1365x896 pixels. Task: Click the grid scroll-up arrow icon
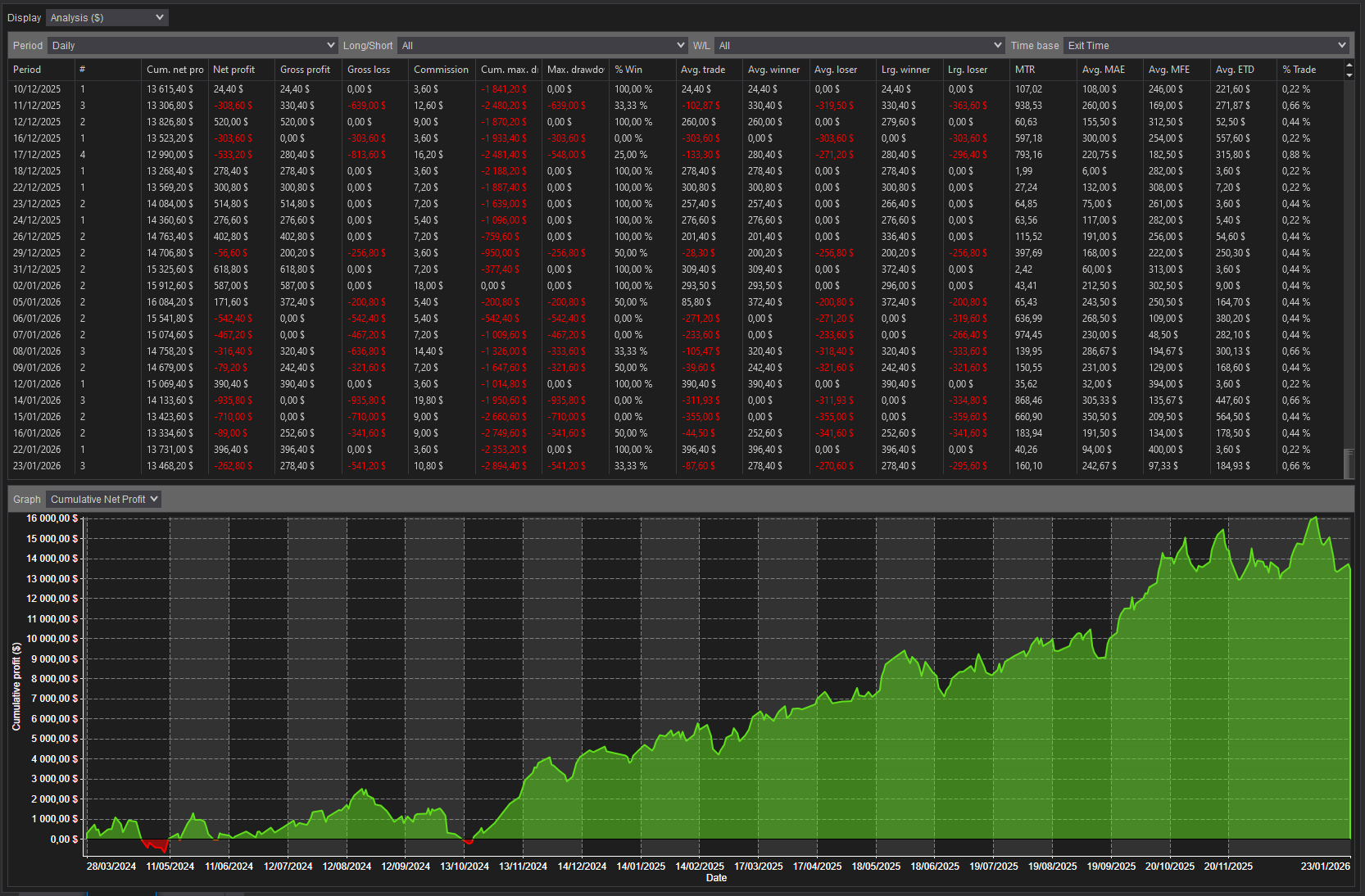(x=1349, y=65)
